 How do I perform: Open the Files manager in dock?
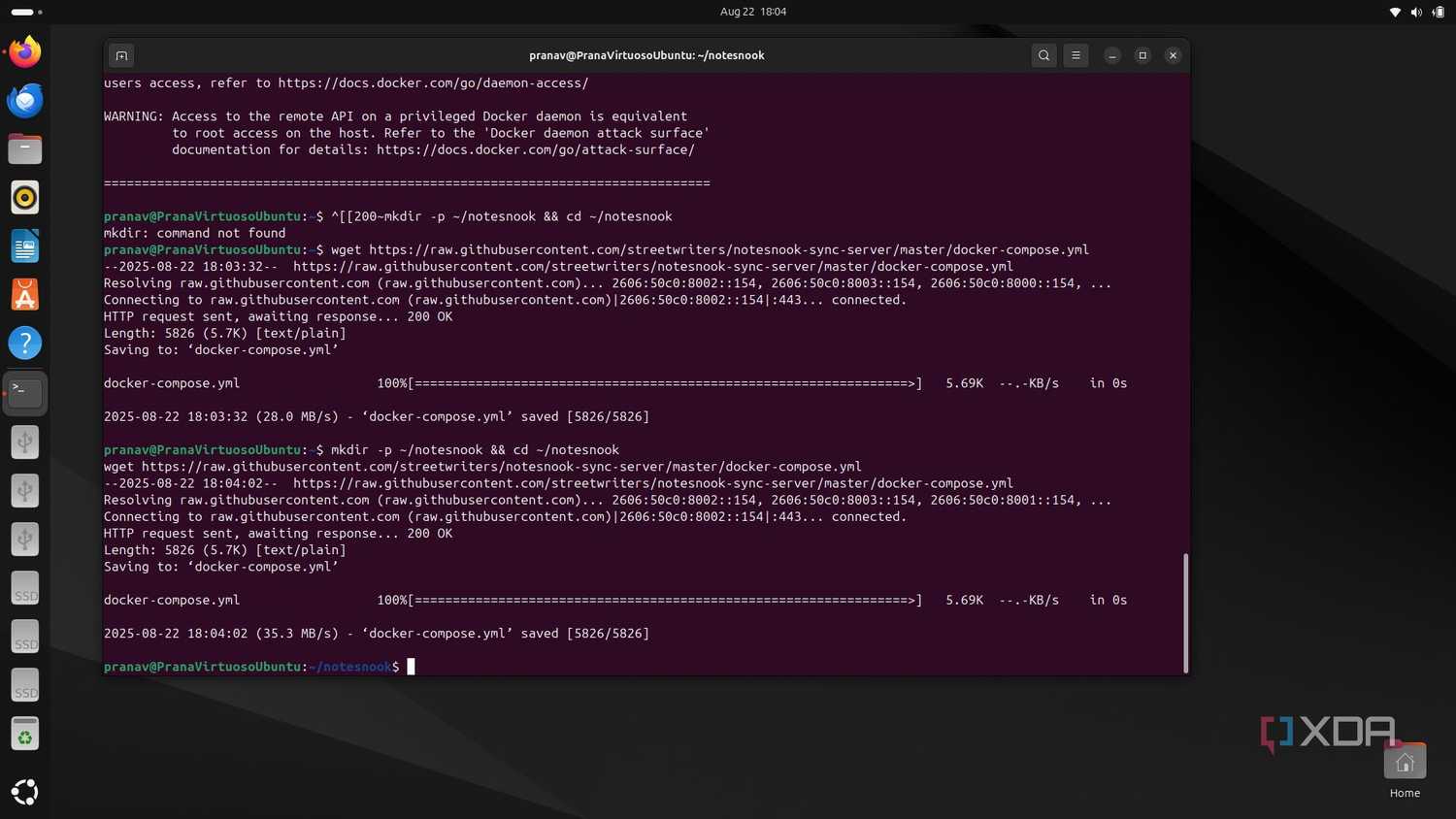pos(25,148)
